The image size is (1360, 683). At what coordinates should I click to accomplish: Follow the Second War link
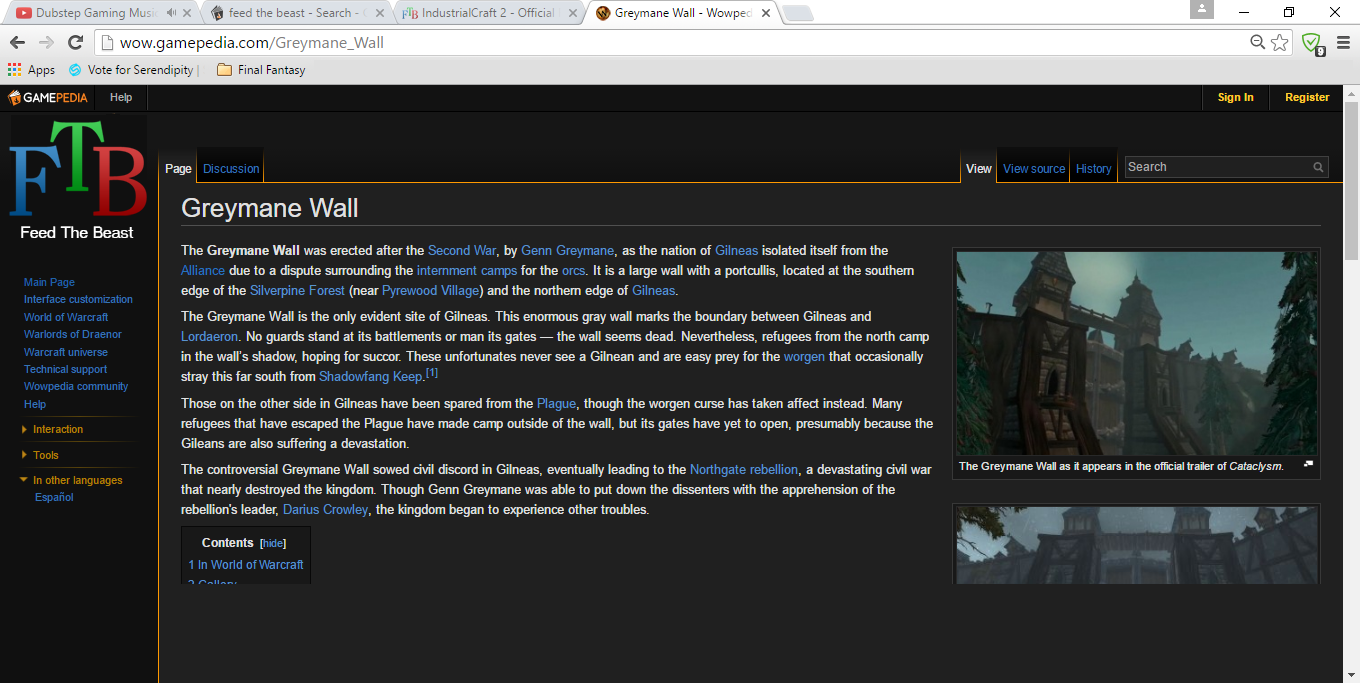(x=462, y=250)
